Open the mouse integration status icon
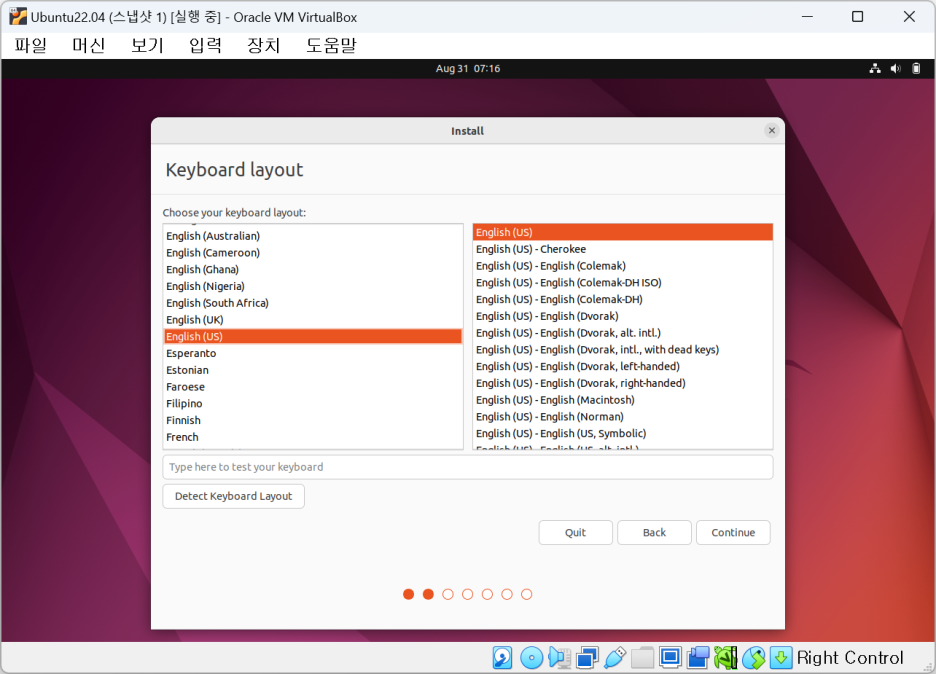The width and height of the screenshot is (936, 674). tap(754, 658)
